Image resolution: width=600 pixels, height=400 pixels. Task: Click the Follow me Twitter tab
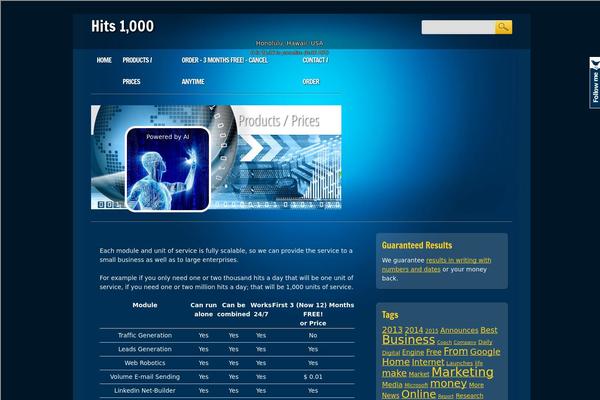tap(595, 83)
